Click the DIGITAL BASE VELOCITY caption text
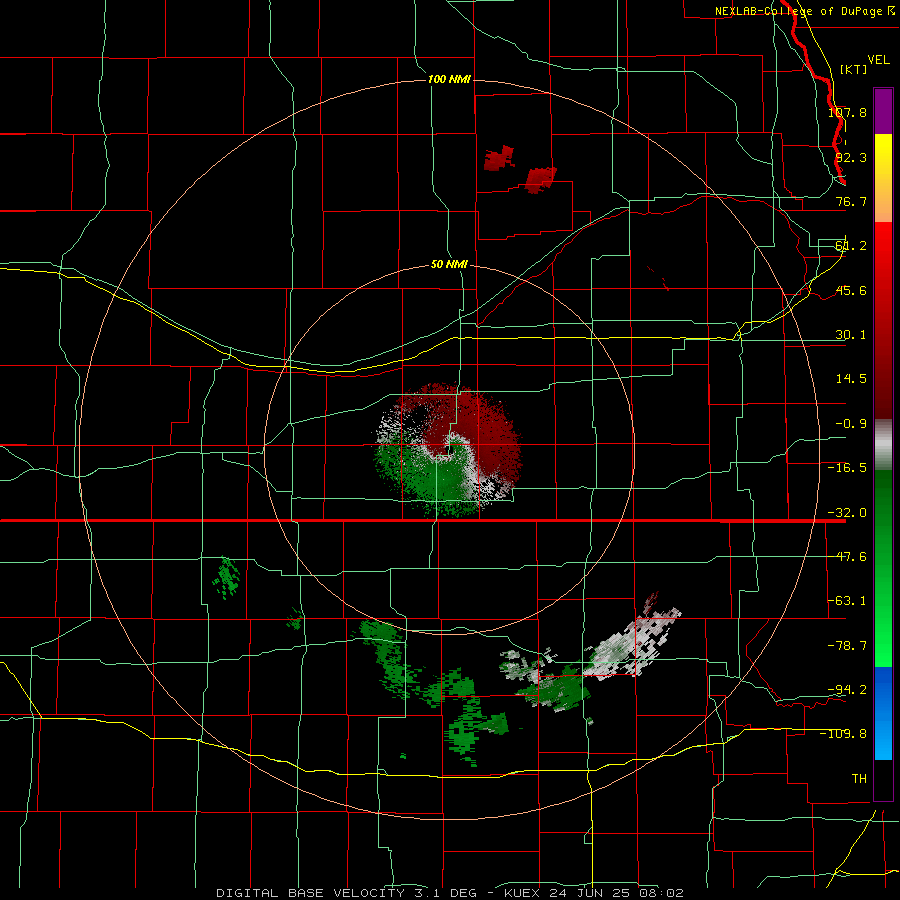The image size is (900, 900). [310, 893]
